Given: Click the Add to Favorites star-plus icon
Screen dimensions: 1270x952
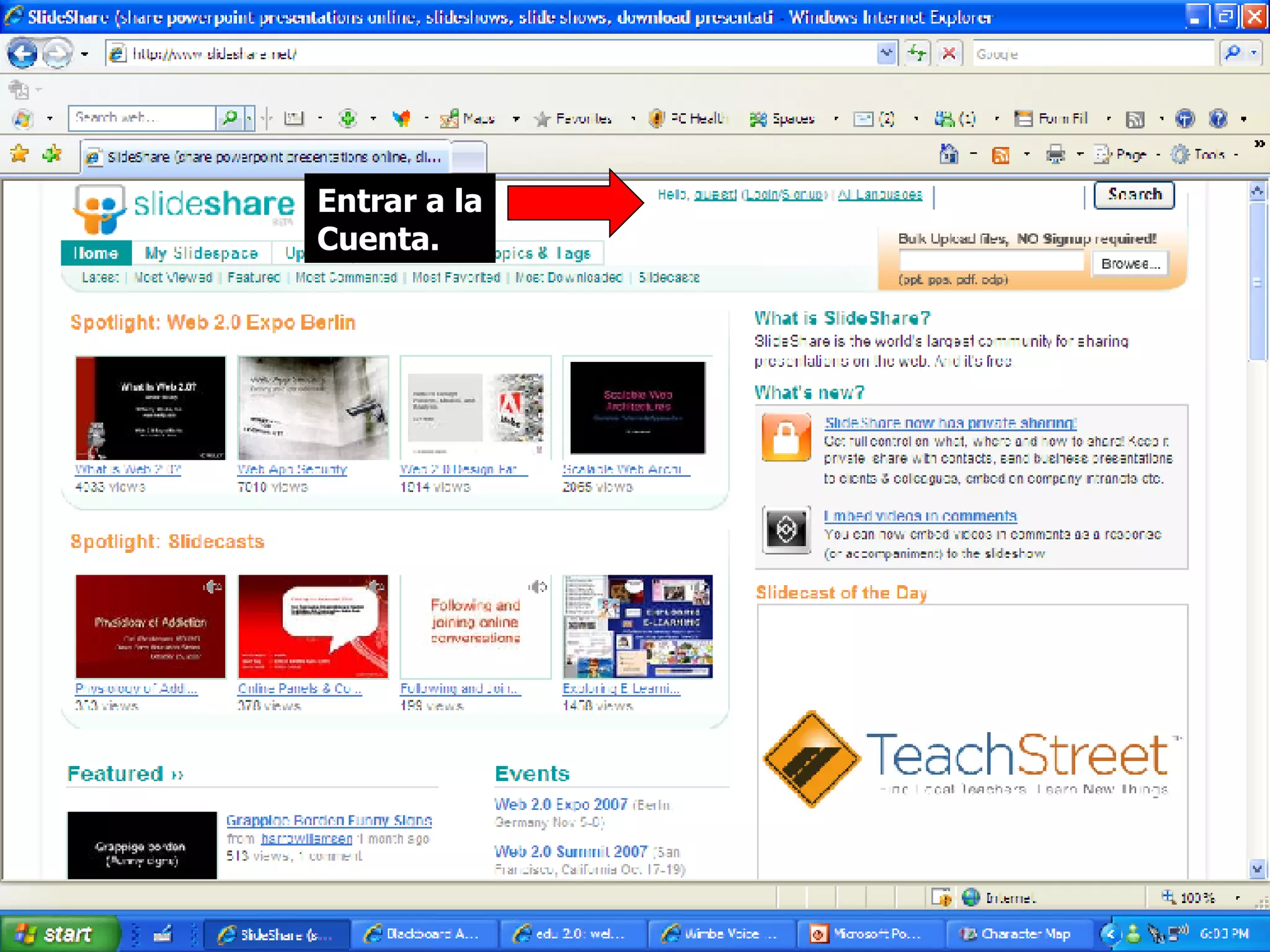Looking at the screenshot, I should click(x=52, y=154).
